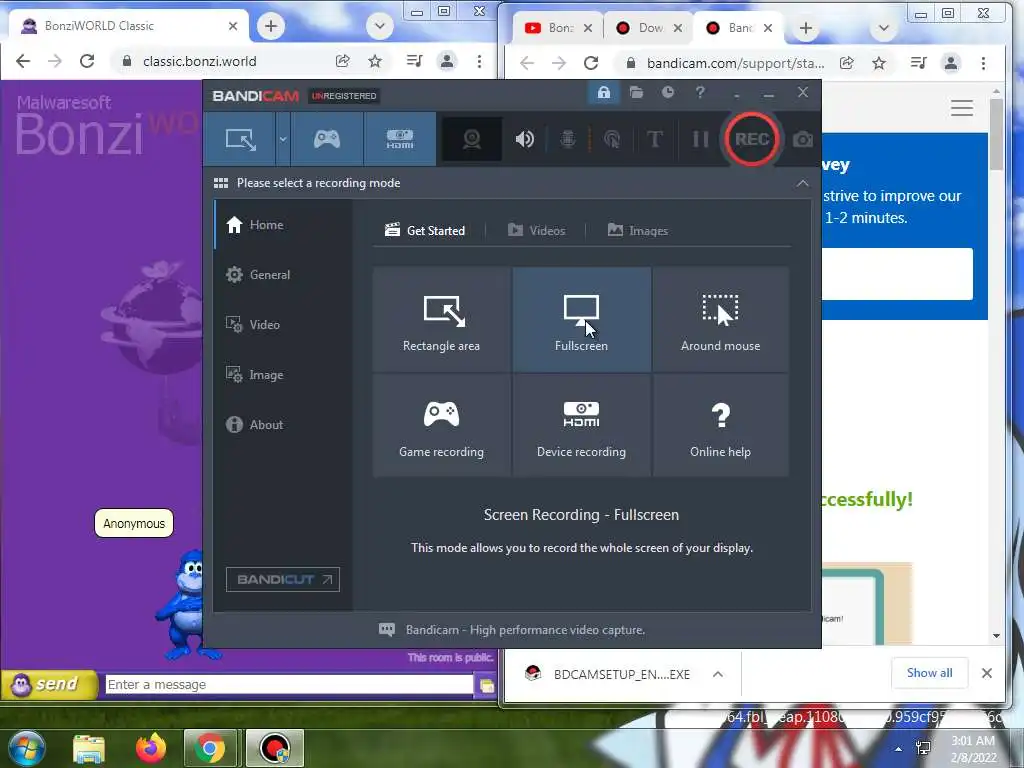Open the Online help tile
Viewport: 1024px width, 768px height.
tap(720, 425)
